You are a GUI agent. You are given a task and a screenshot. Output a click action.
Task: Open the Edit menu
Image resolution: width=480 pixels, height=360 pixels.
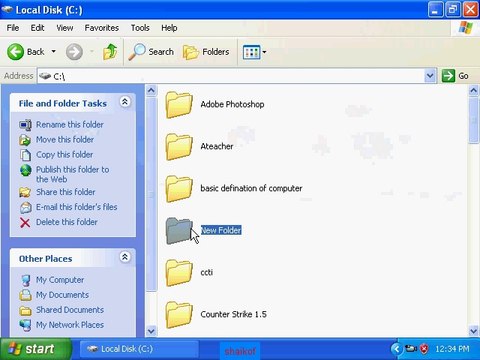coord(37,28)
